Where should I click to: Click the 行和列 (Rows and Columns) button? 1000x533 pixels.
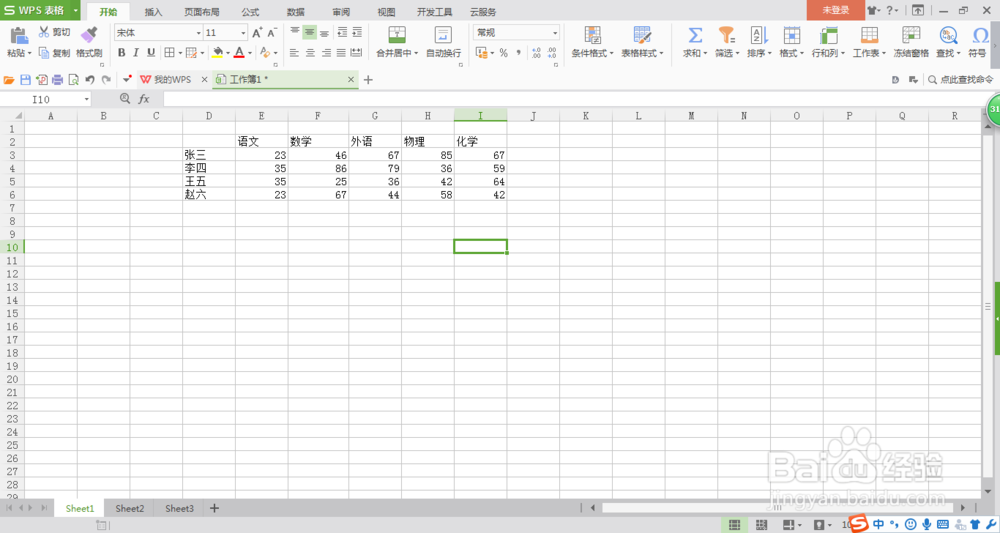point(828,41)
